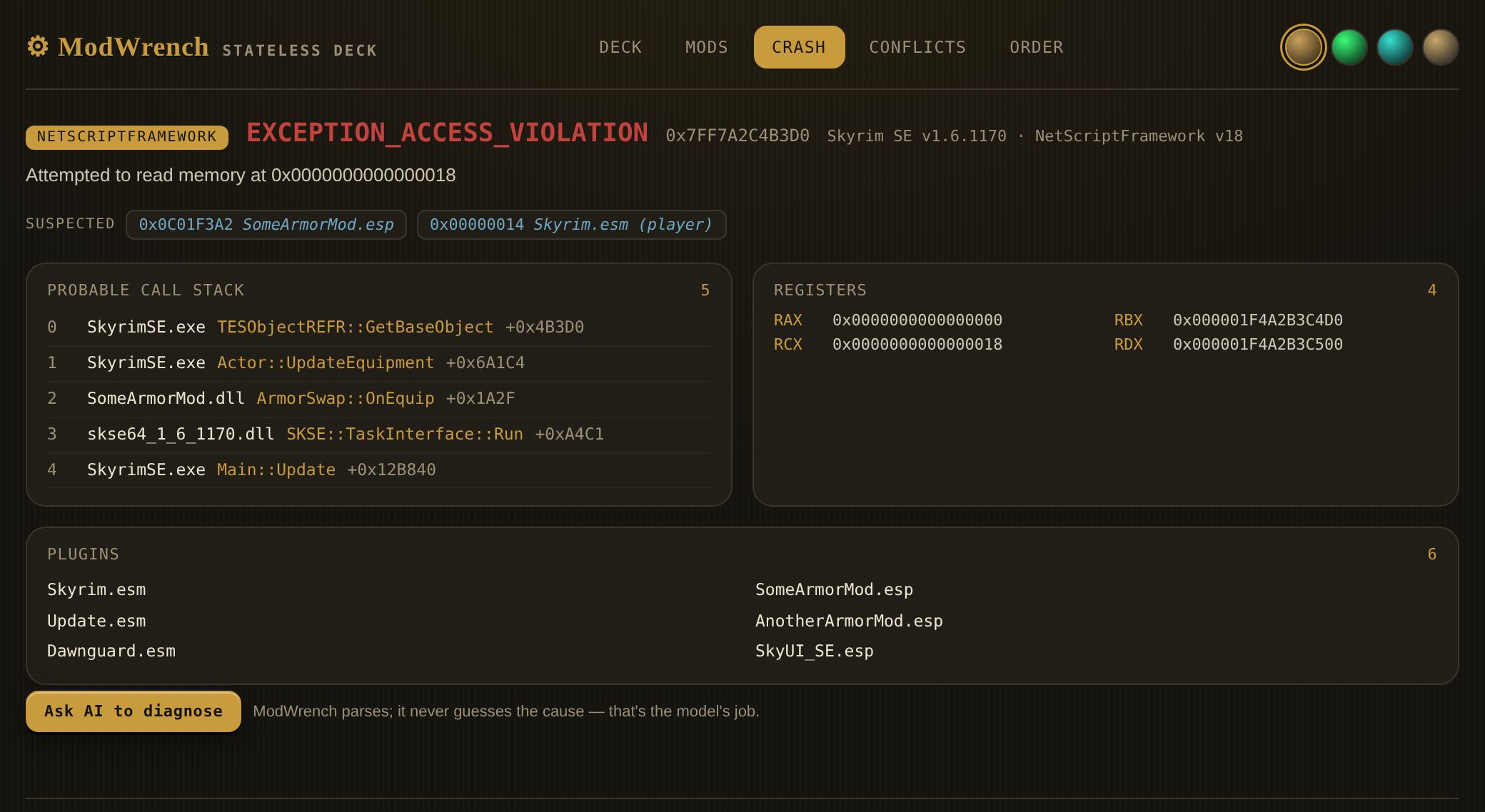Go to the CONFLICTS tab
1485x812 pixels.
tap(917, 47)
